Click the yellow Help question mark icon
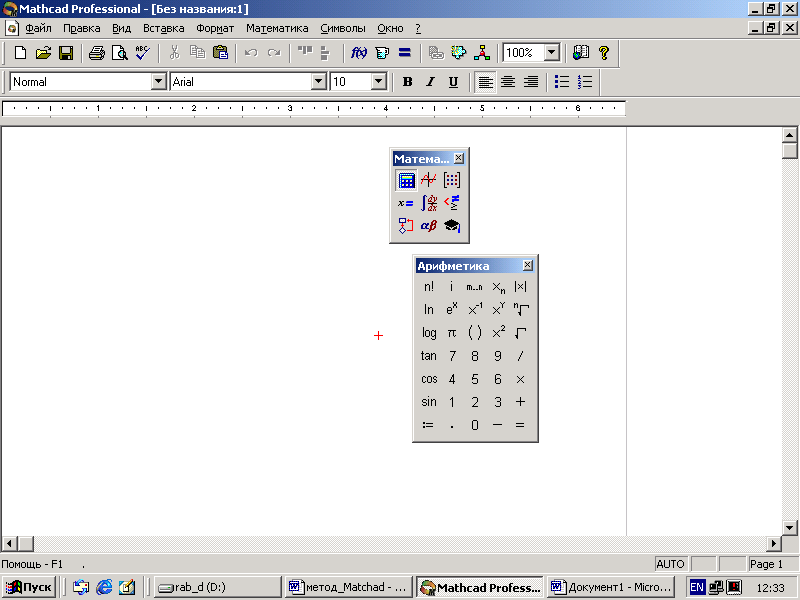The height and width of the screenshot is (600, 800). pyautogui.click(x=604, y=53)
